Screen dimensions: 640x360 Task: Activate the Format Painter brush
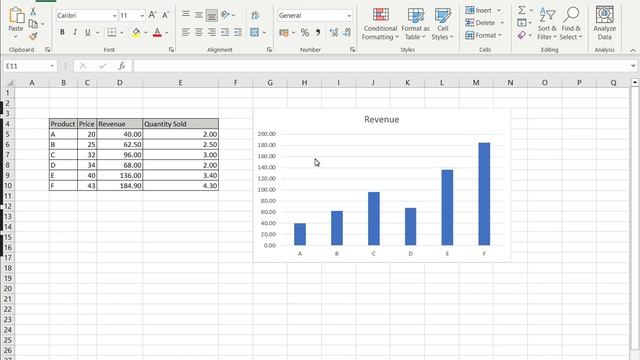33,36
